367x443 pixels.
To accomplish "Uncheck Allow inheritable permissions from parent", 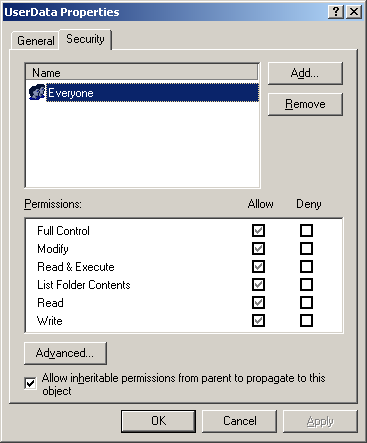I will click(30, 384).
